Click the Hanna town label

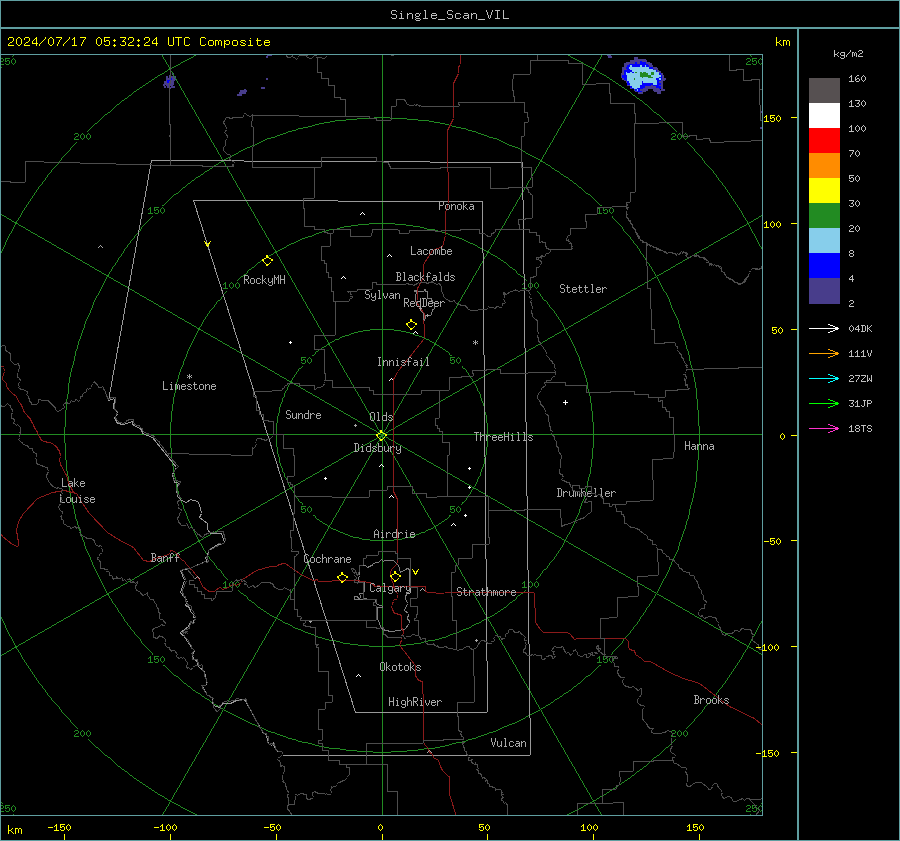pyautogui.click(x=699, y=446)
